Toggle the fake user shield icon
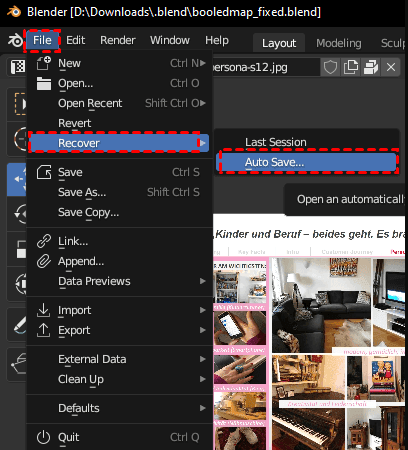This screenshot has width=408, height=450. (x=330, y=67)
